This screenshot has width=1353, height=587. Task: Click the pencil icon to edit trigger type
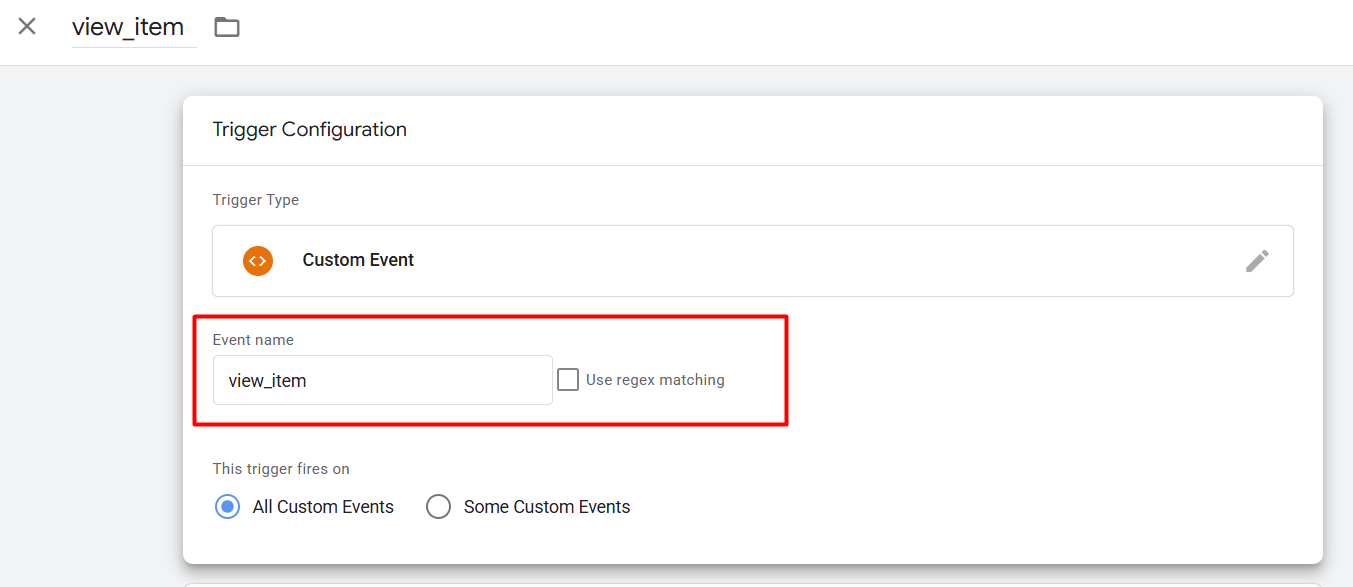click(x=1257, y=261)
